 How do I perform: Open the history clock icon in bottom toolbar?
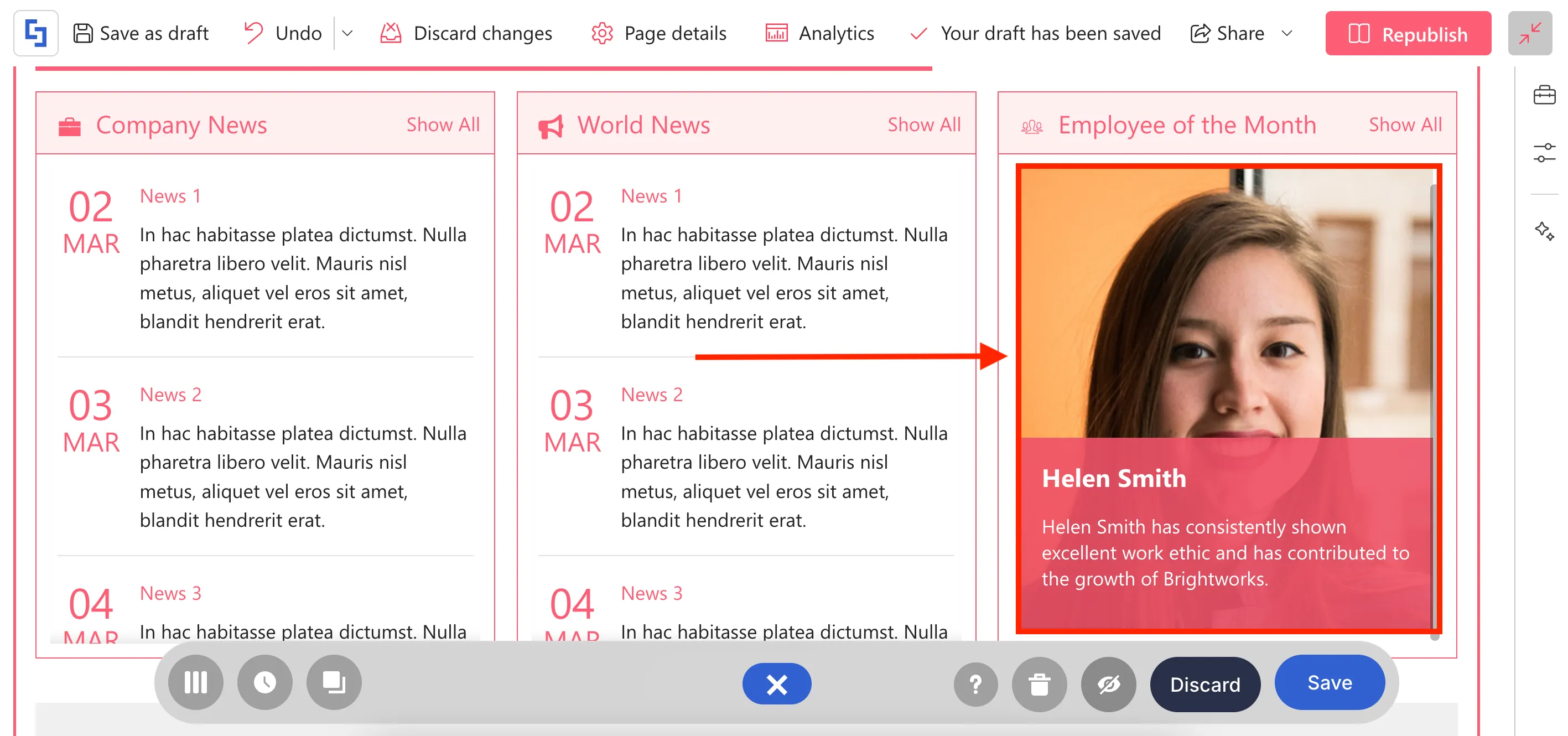[x=265, y=682]
